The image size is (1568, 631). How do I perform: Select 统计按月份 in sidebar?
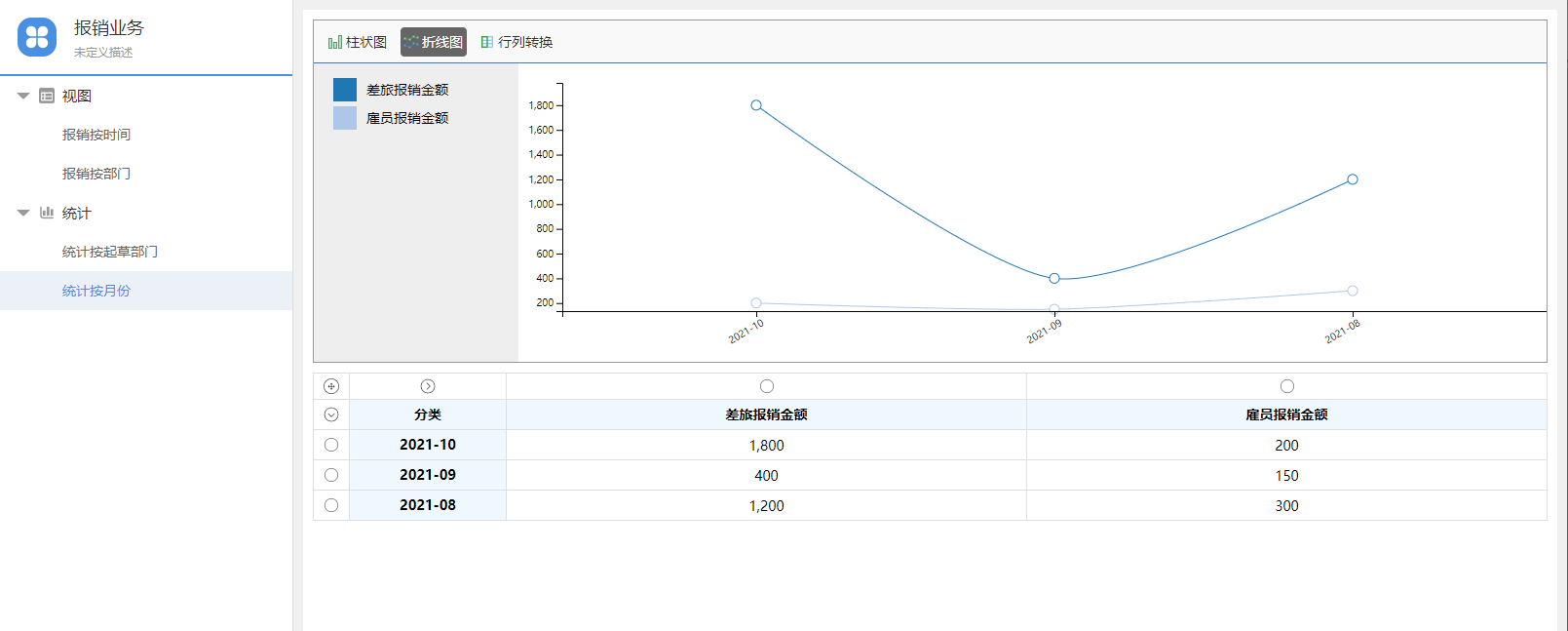click(96, 291)
